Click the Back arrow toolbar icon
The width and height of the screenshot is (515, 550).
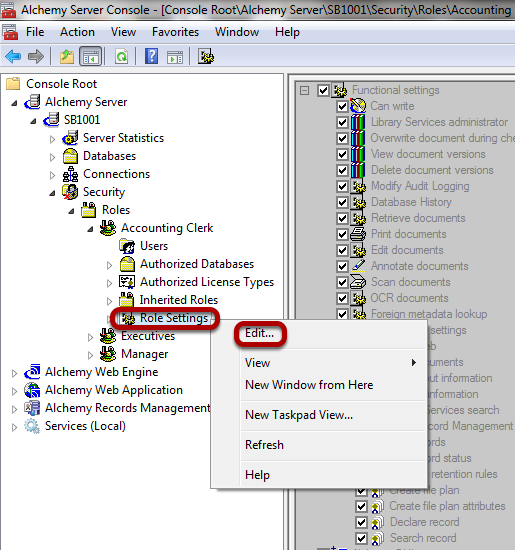[x=13, y=56]
